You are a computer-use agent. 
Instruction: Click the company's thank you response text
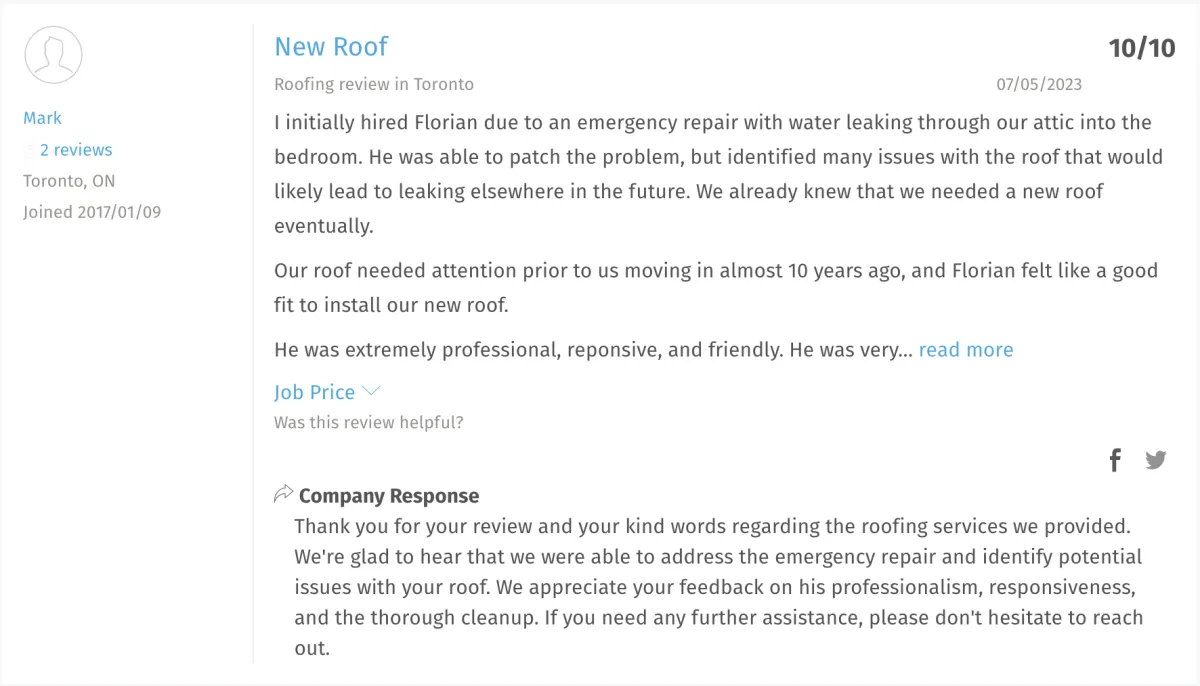pyautogui.click(x=717, y=587)
